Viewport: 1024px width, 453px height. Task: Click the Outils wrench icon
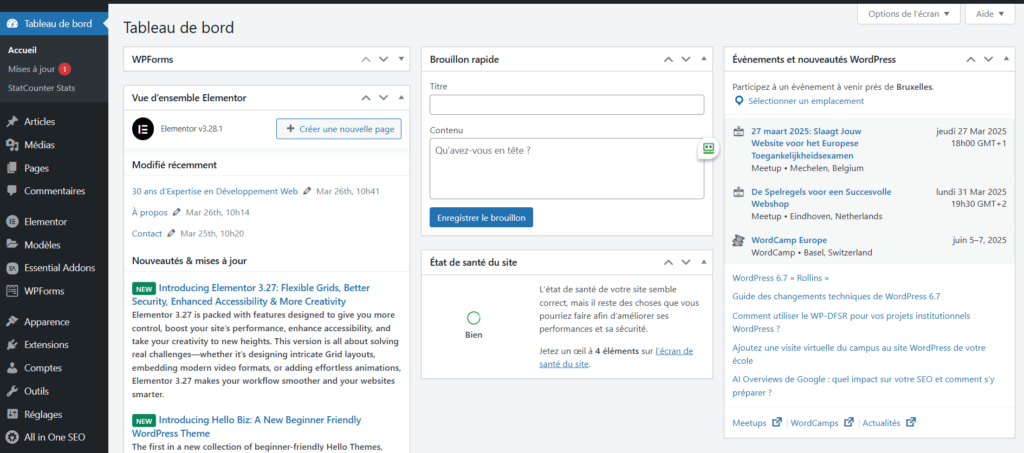coord(12,391)
